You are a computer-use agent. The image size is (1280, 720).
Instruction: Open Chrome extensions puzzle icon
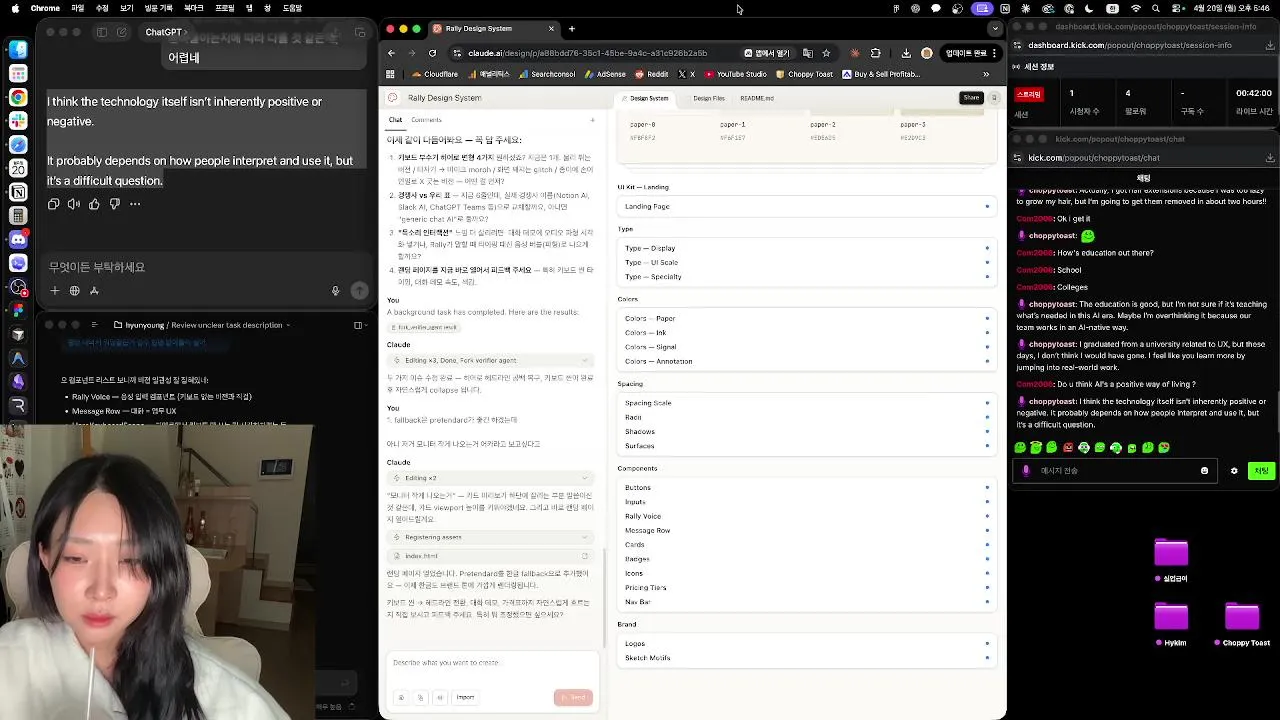(x=876, y=53)
